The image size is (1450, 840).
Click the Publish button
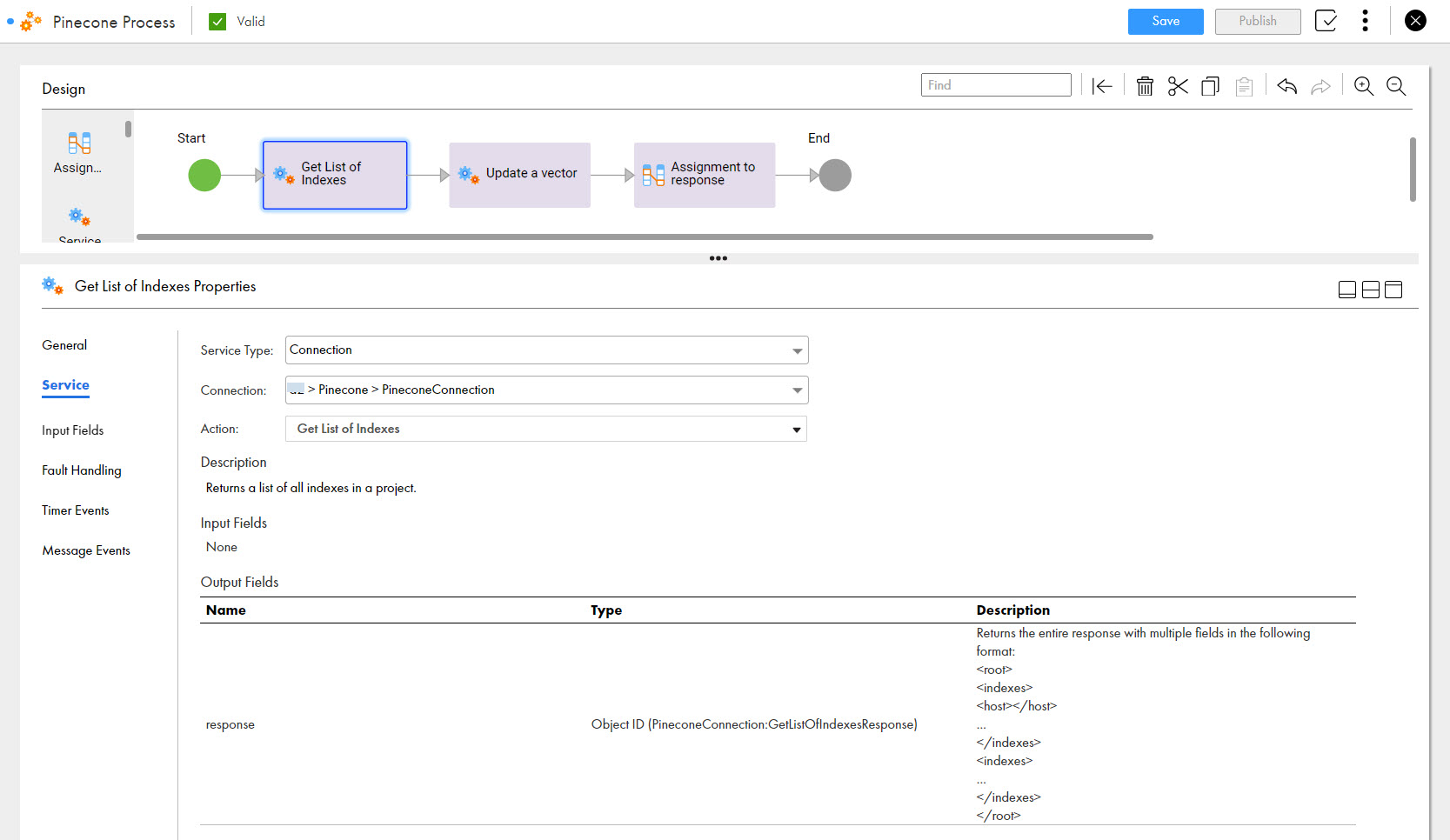click(1258, 22)
